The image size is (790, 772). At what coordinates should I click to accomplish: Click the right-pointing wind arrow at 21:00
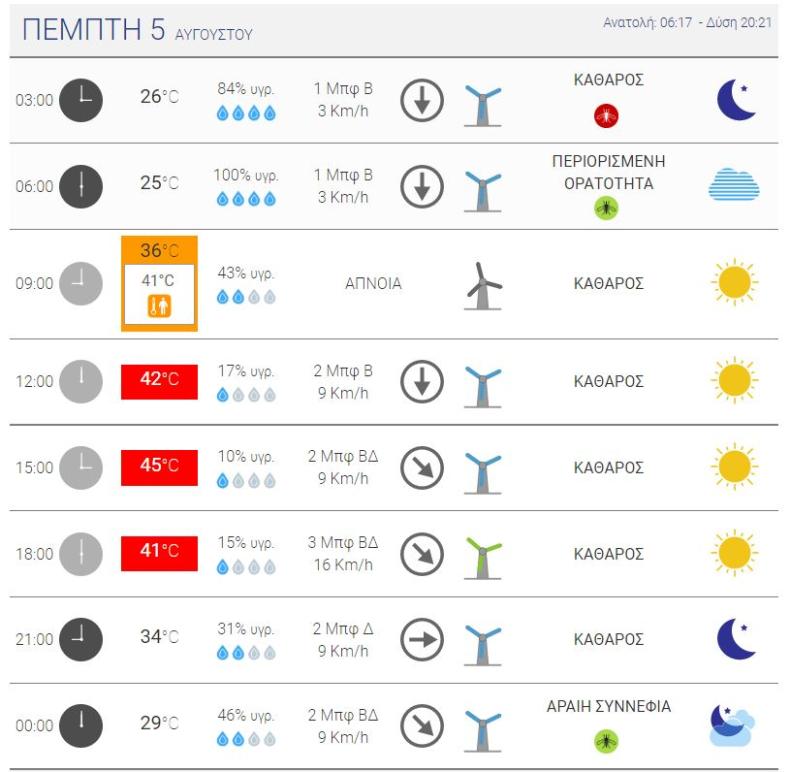pyautogui.click(x=422, y=639)
